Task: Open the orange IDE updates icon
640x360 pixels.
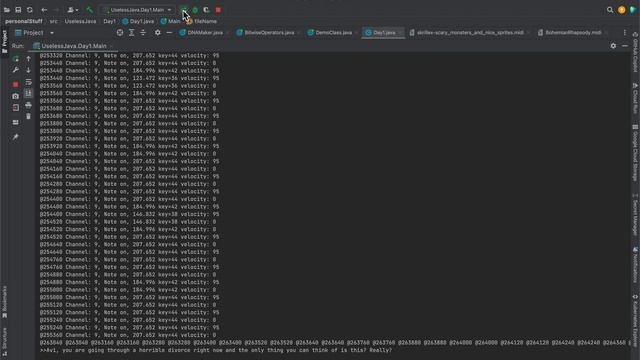Action: point(622,10)
